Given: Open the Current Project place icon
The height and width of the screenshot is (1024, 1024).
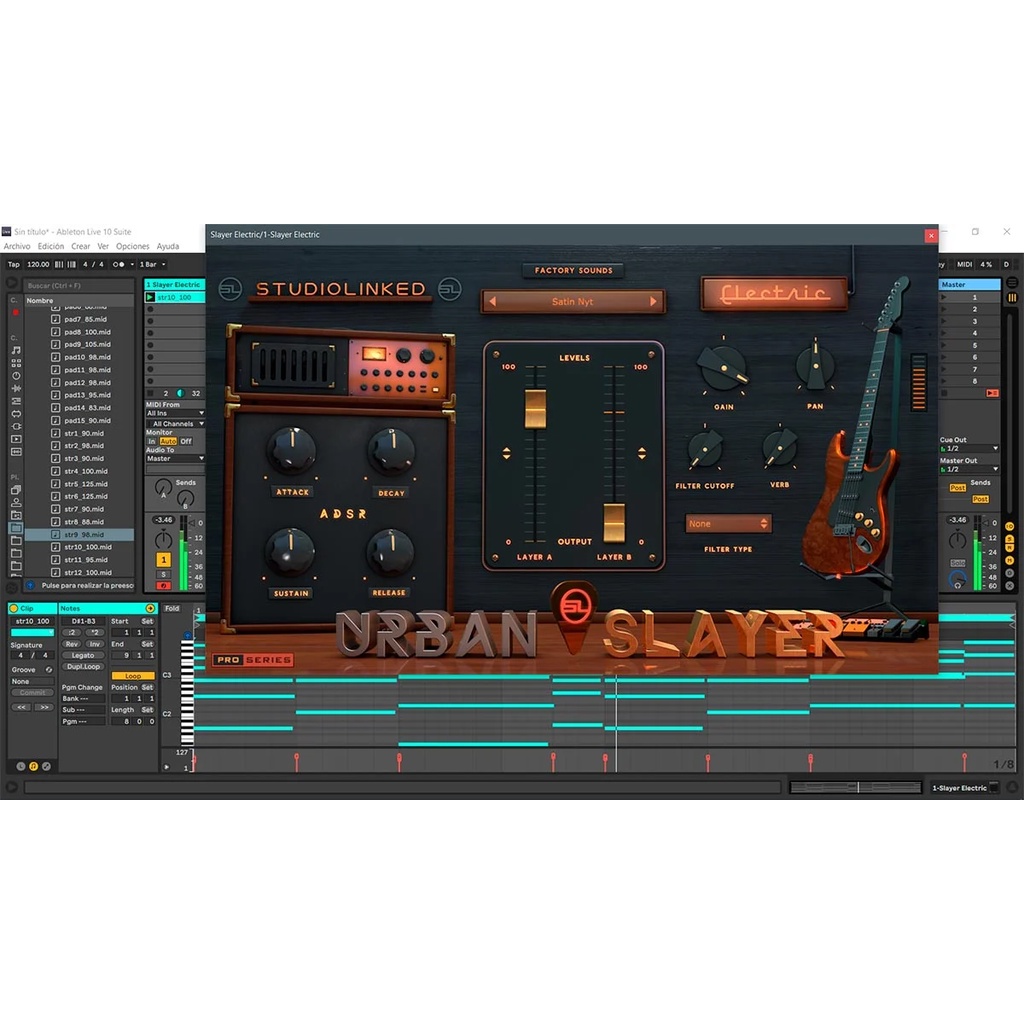Looking at the screenshot, I should (x=16, y=515).
